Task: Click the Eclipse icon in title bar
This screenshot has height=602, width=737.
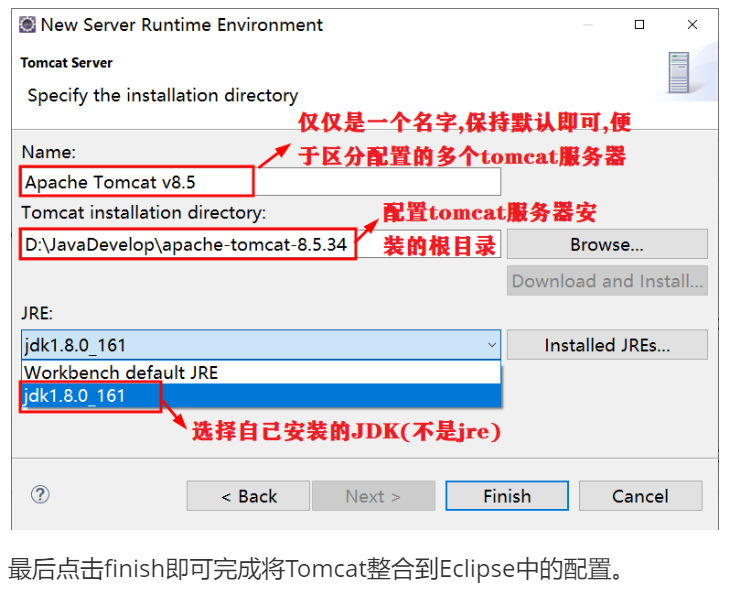Action: [27, 25]
